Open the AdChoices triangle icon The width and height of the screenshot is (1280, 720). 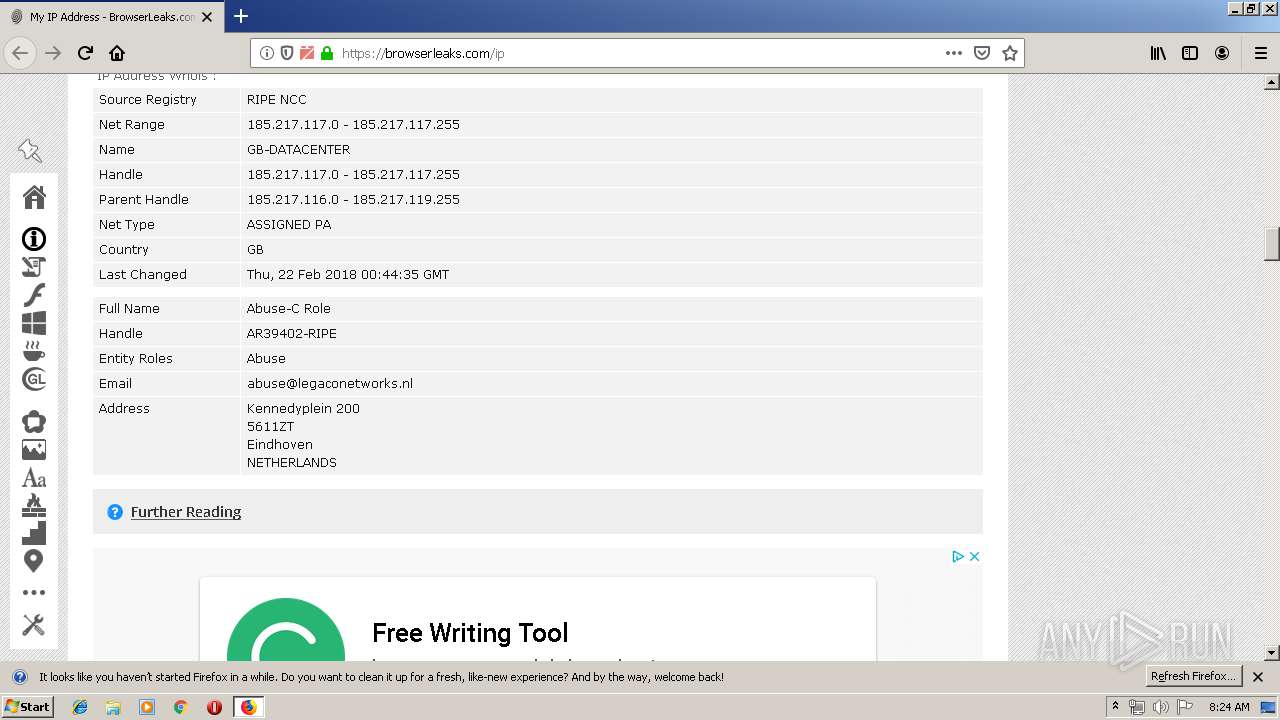(x=958, y=556)
